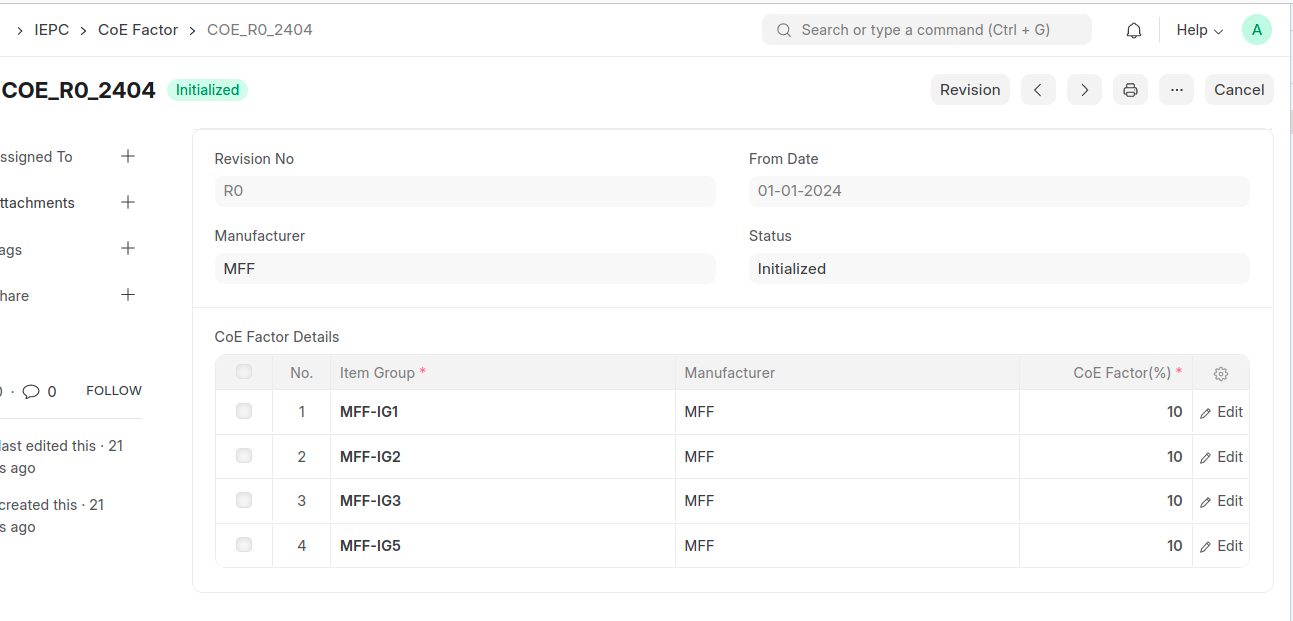1293x621 pixels.
Task: Click the notification bell icon
Action: tap(1133, 29)
